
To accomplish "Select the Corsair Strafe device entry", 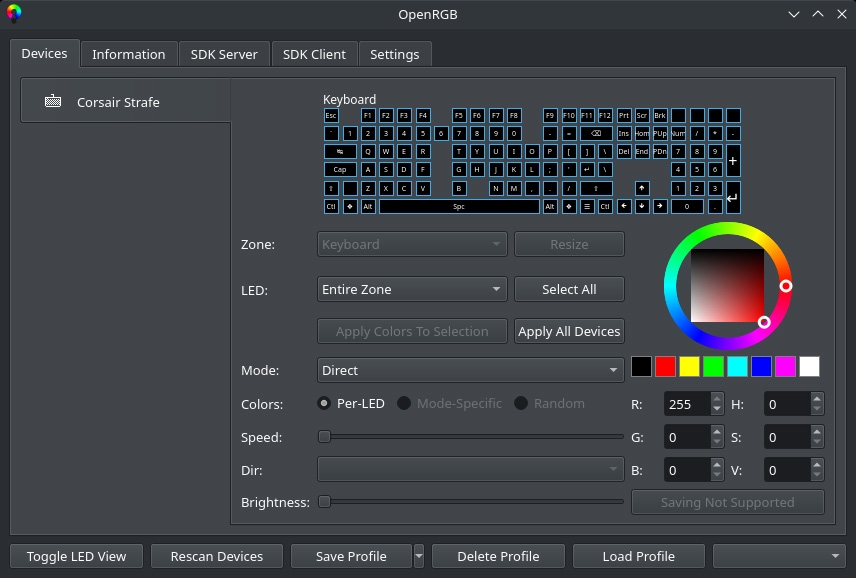I will (118, 102).
